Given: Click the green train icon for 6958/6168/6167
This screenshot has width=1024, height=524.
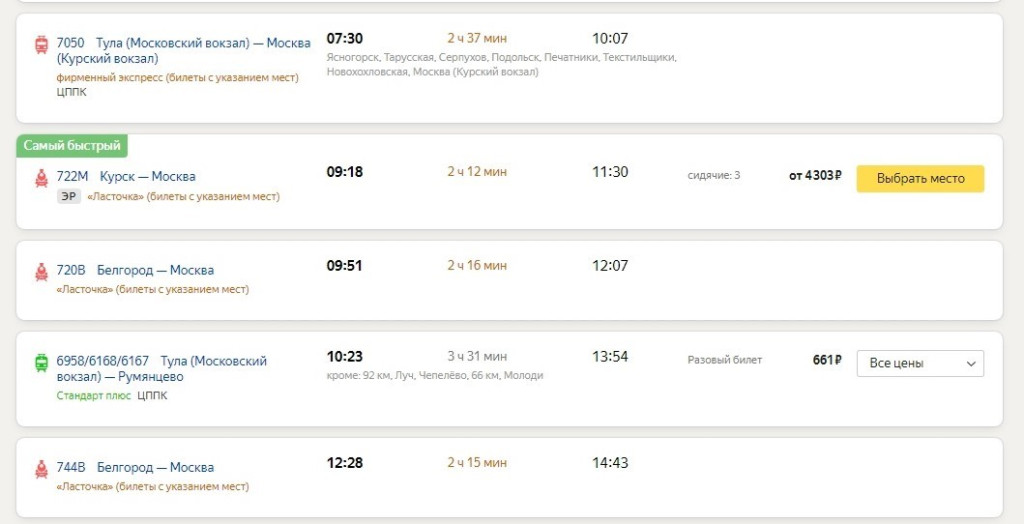Looking at the screenshot, I should coord(41,362).
